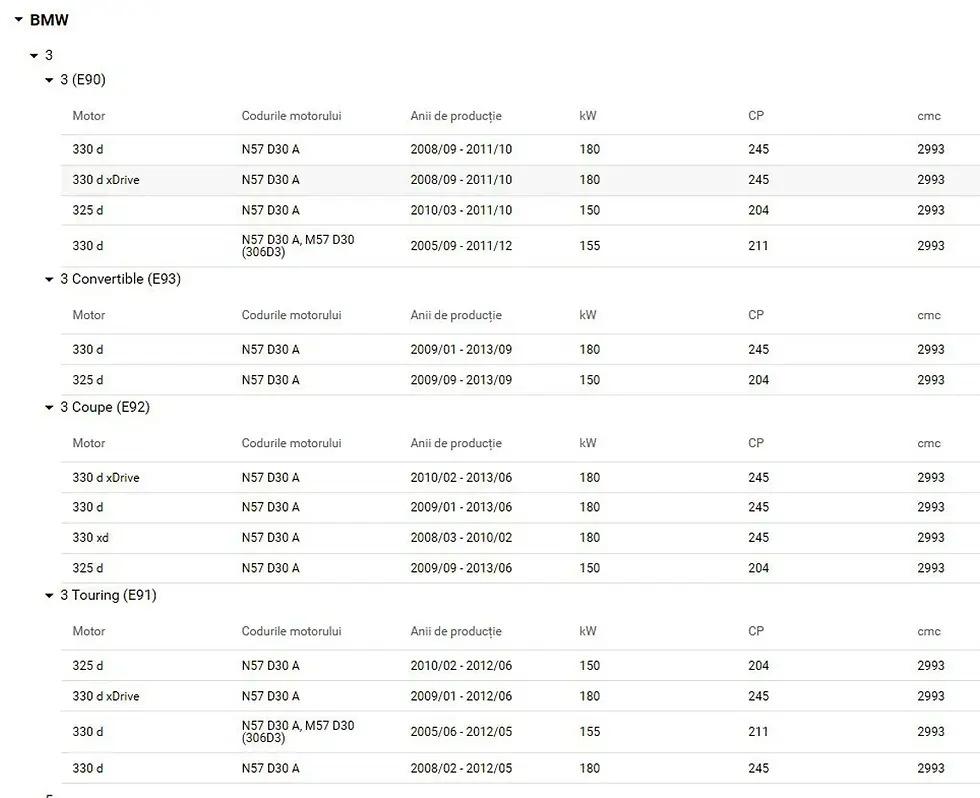Select the 3 Coupe (E92) heading
Image resolution: width=980 pixels, height=798 pixels.
pos(105,407)
